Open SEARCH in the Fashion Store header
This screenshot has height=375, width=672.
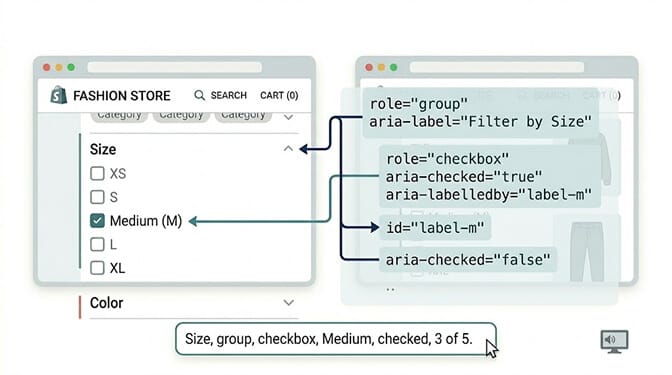point(228,95)
